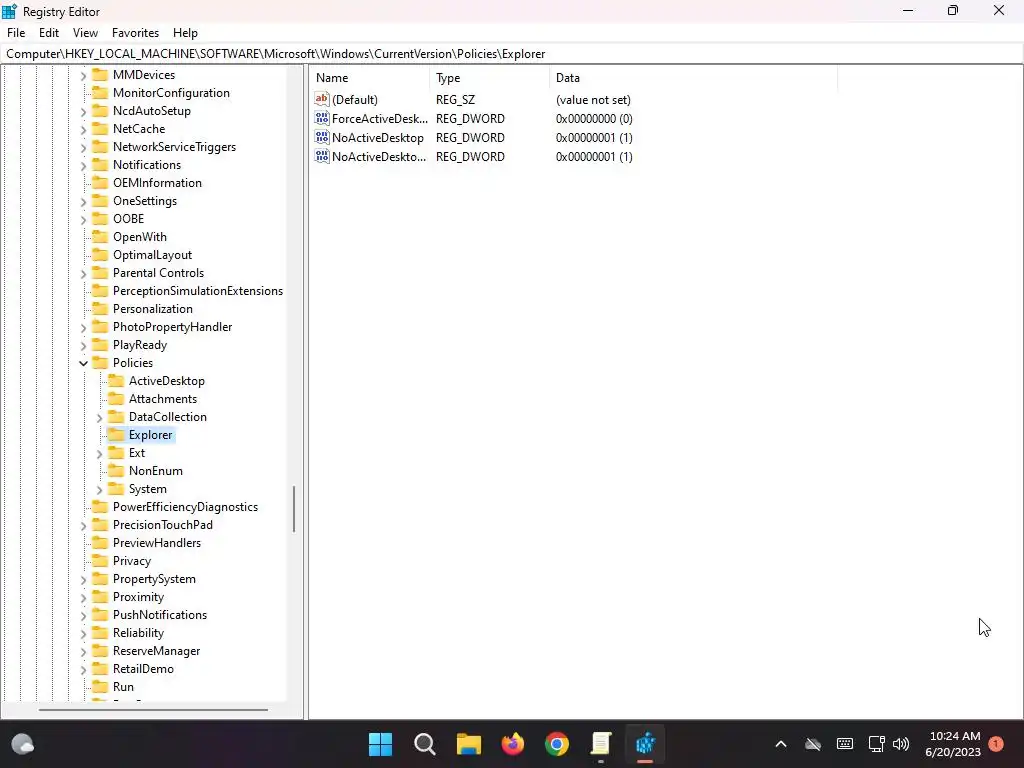This screenshot has height=768, width=1024.
Task: Expand the OneSettings key
Action: tap(84, 202)
